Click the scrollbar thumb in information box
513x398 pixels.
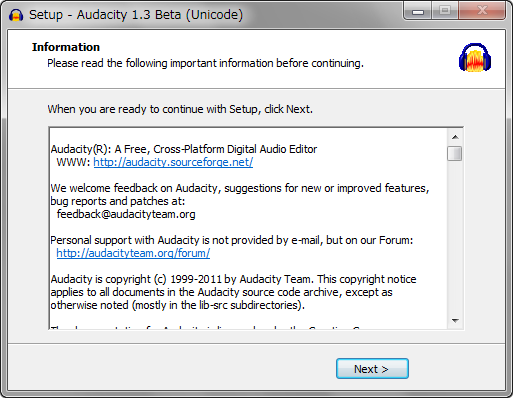pos(455,153)
